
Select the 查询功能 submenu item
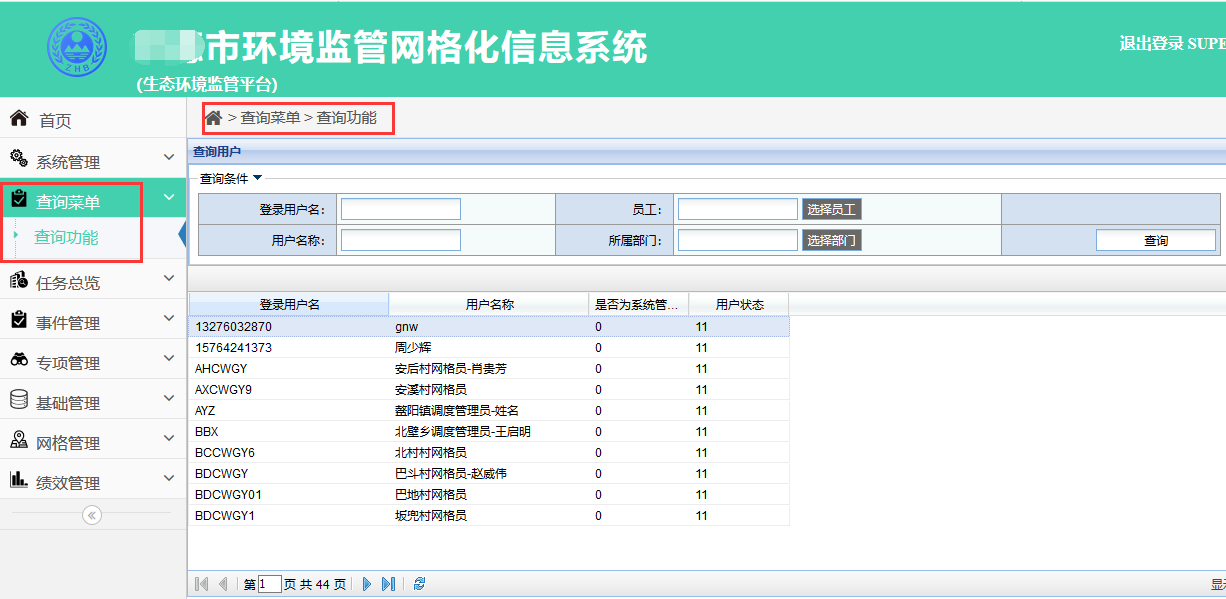(x=66, y=237)
